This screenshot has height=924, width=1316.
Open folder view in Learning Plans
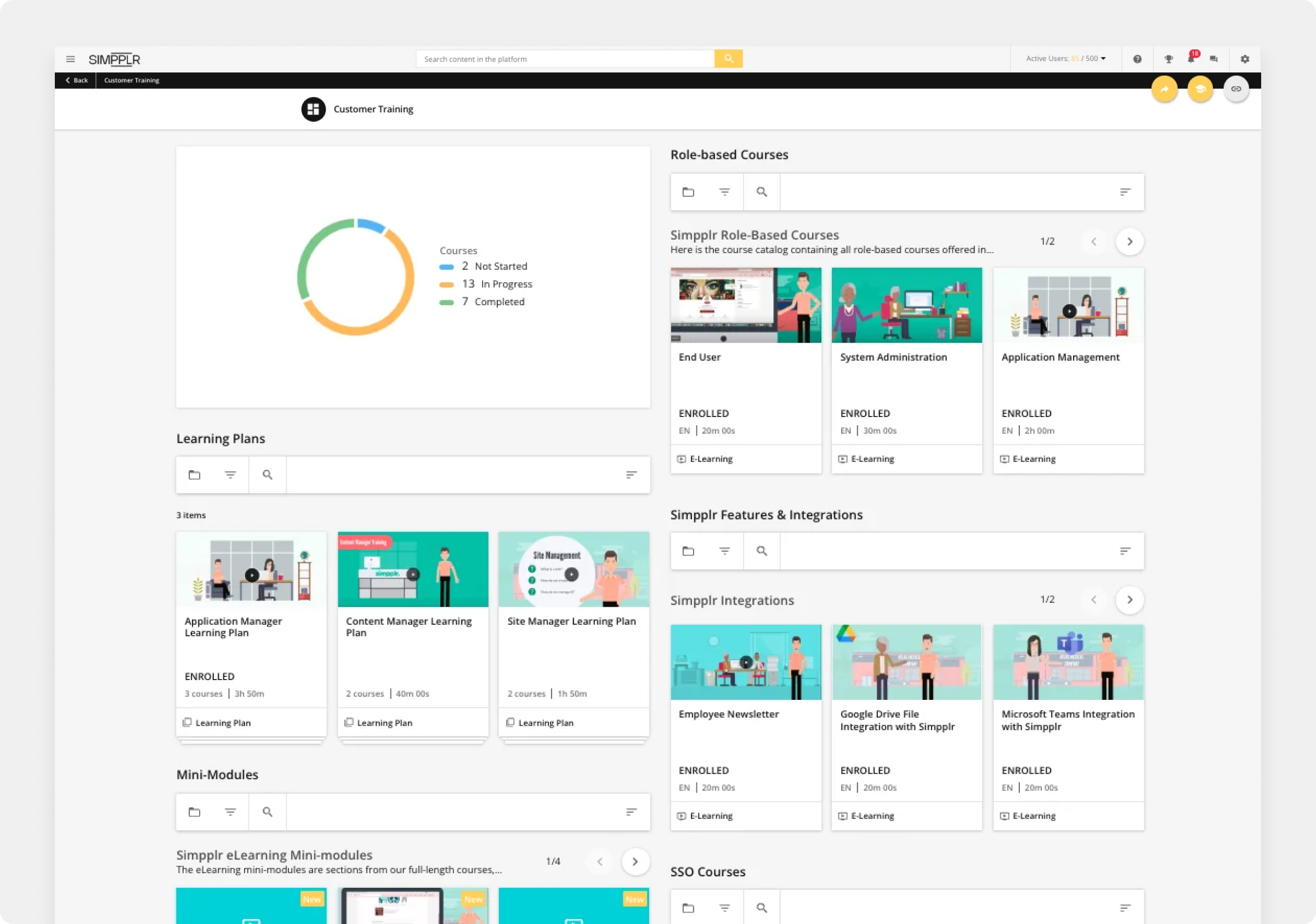point(194,475)
